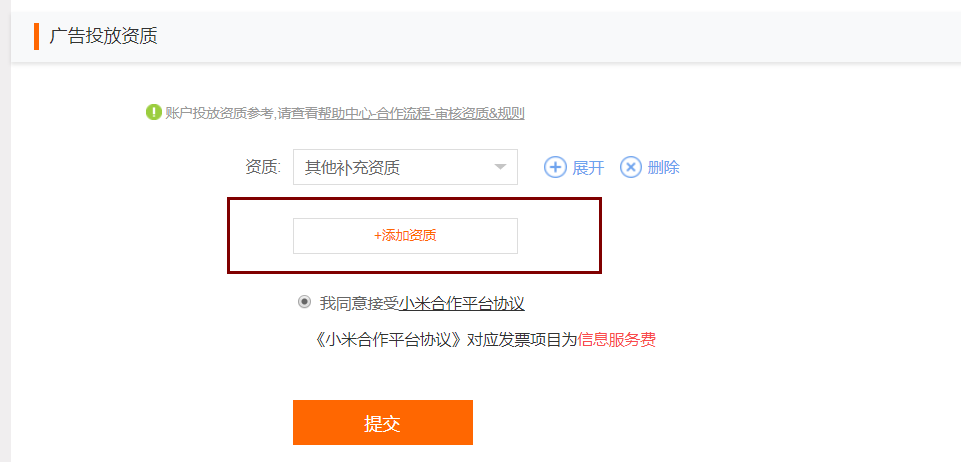Click the red 信息服务费 text
961x462 pixels.
617,339
